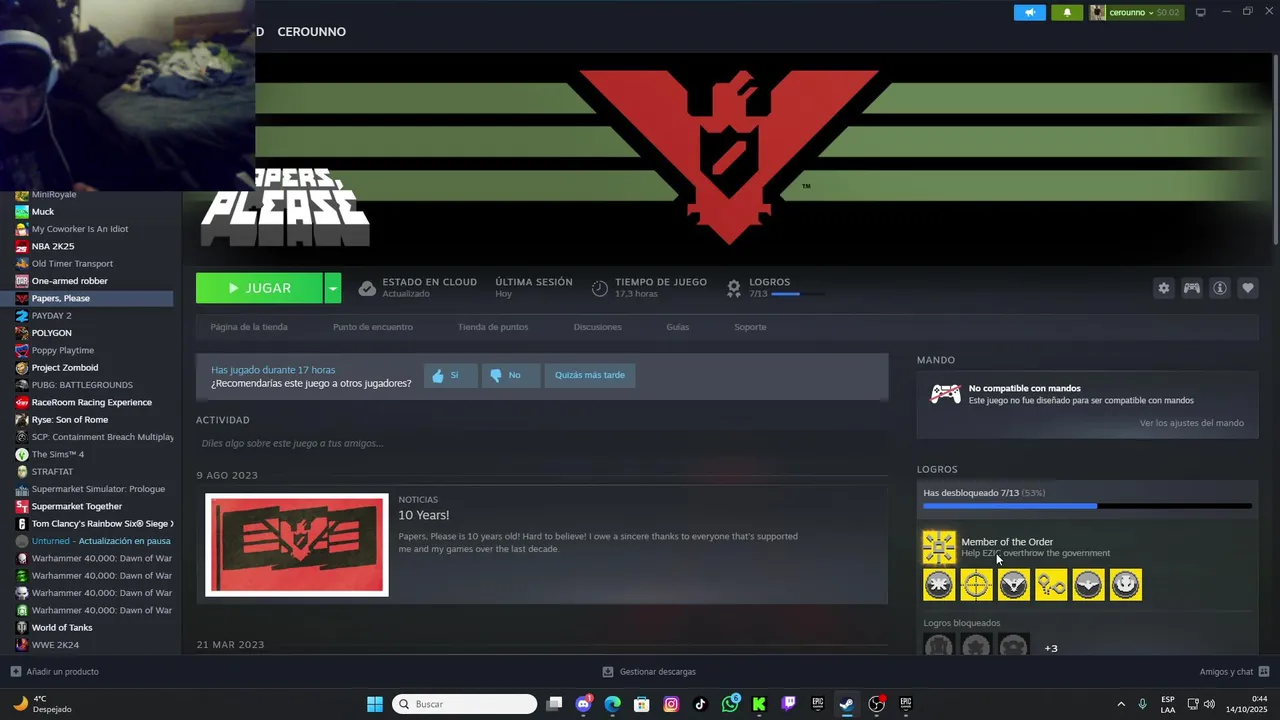Click Añadir un producto
The image size is (1280, 720).
point(55,671)
